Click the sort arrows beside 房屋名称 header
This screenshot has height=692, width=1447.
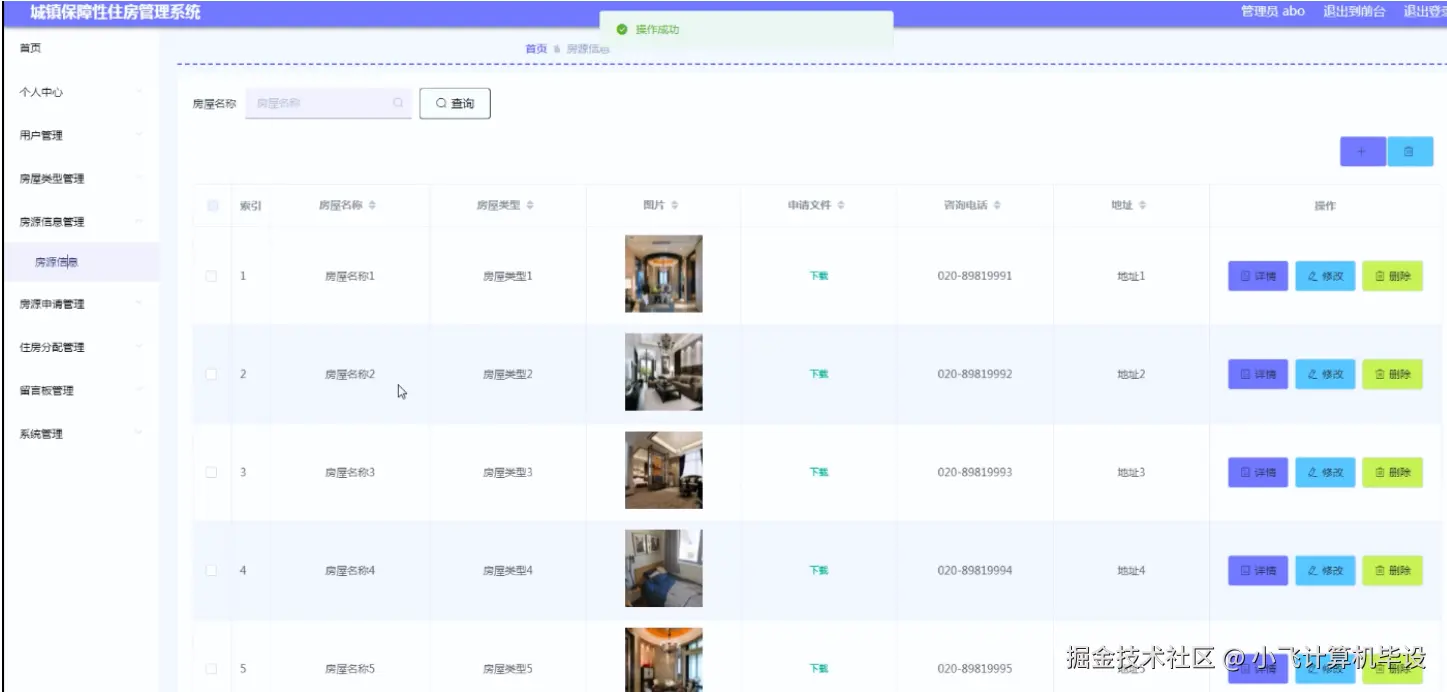point(372,205)
